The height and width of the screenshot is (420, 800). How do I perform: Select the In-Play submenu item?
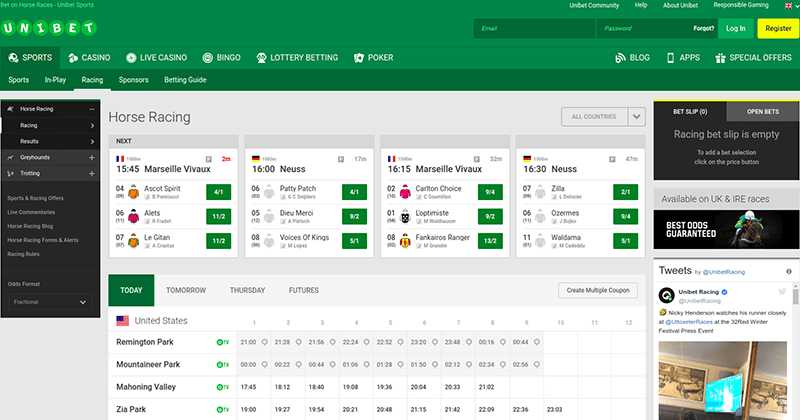[55, 79]
